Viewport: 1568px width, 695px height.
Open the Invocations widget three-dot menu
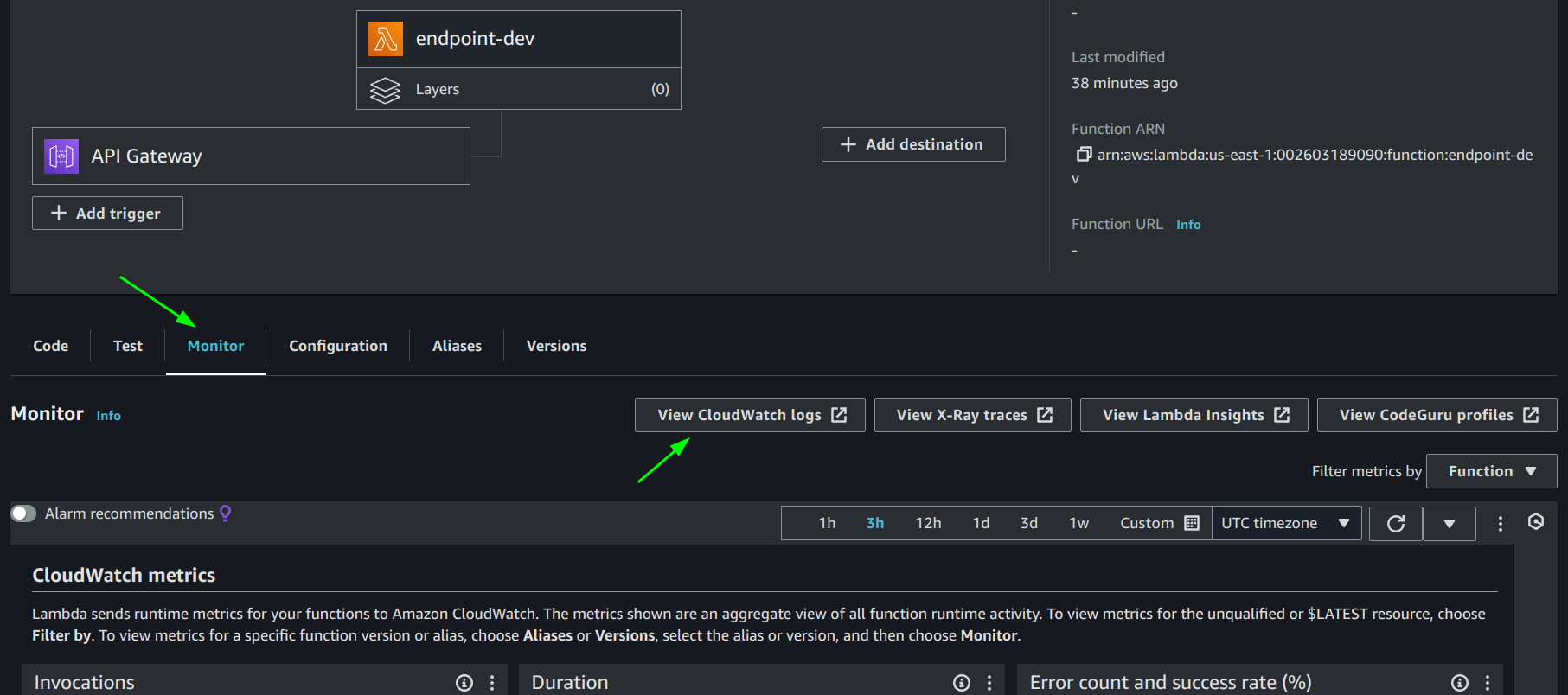[x=492, y=683]
